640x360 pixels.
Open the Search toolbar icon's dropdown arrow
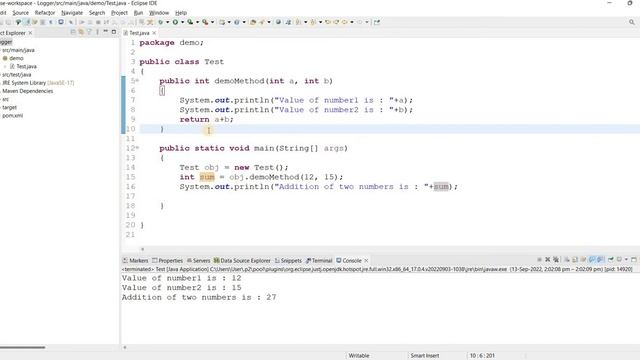click(269, 22)
